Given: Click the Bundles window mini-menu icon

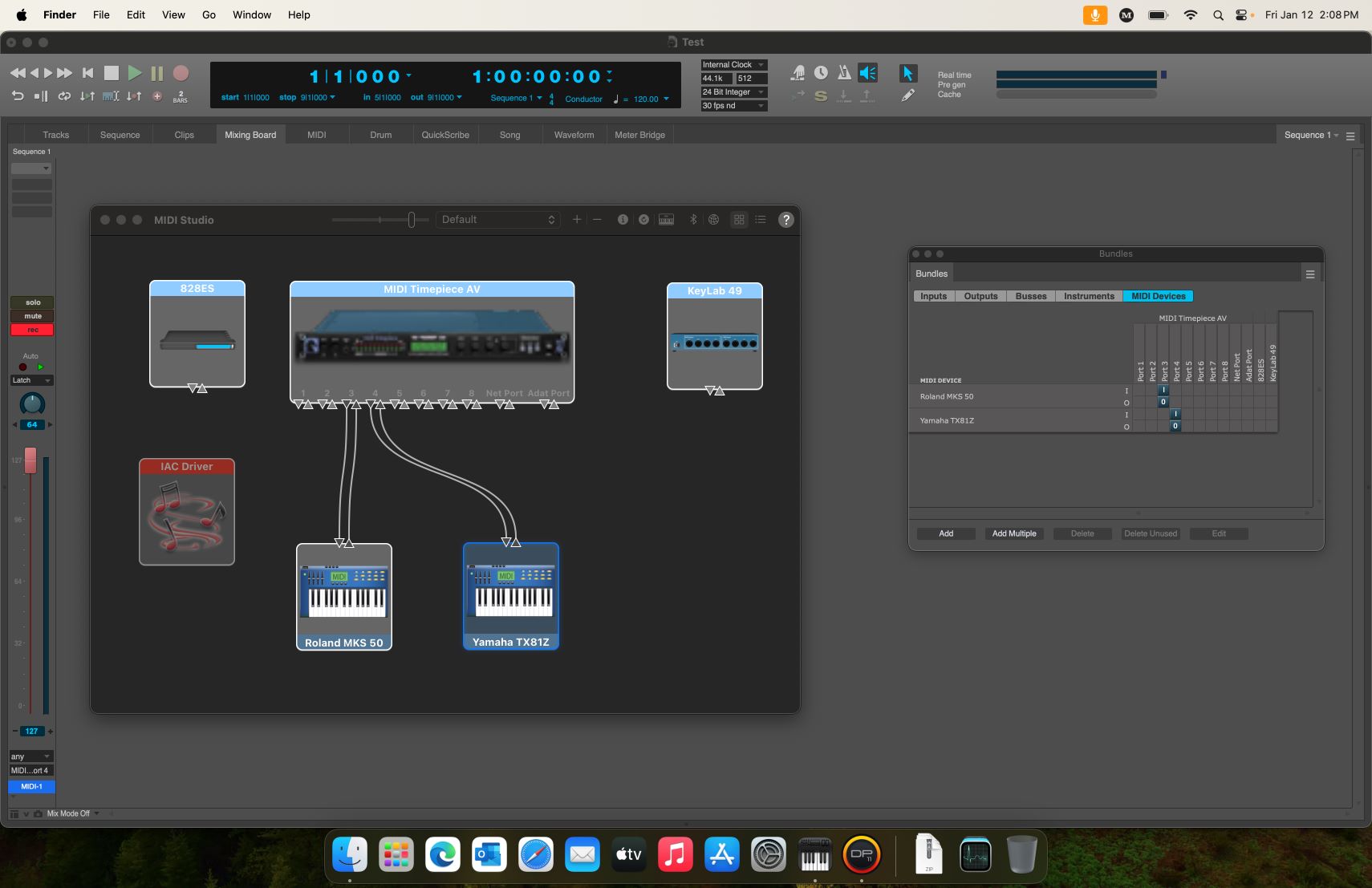Looking at the screenshot, I should [x=1310, y=274].
